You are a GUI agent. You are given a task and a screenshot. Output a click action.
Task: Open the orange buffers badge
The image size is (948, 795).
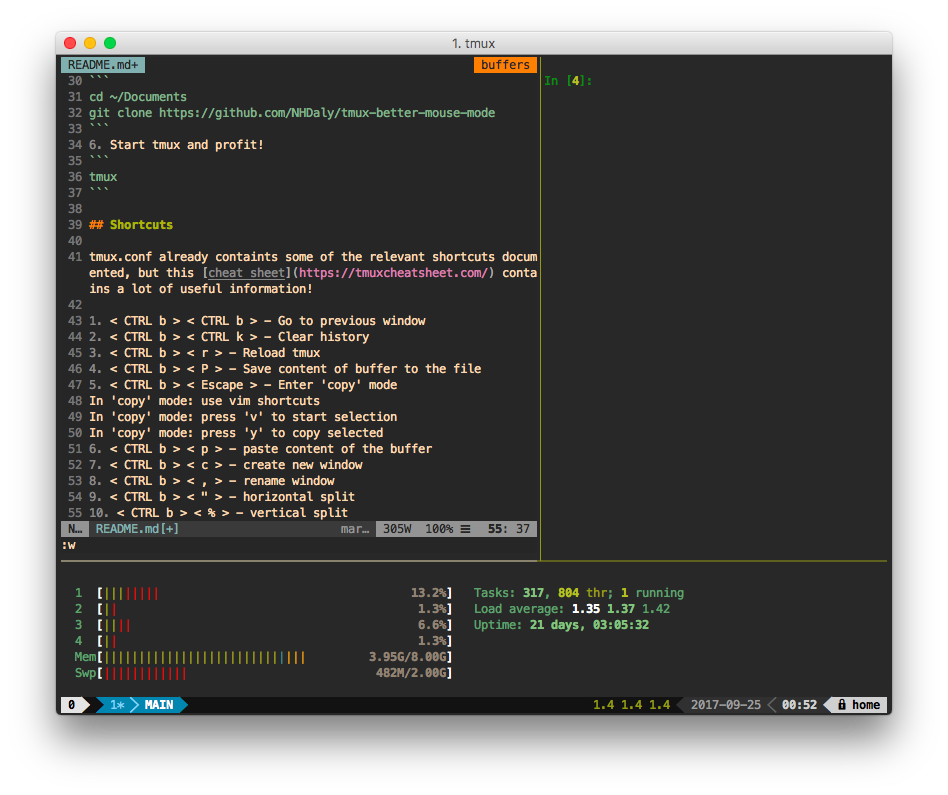click(x=505, y=64)
